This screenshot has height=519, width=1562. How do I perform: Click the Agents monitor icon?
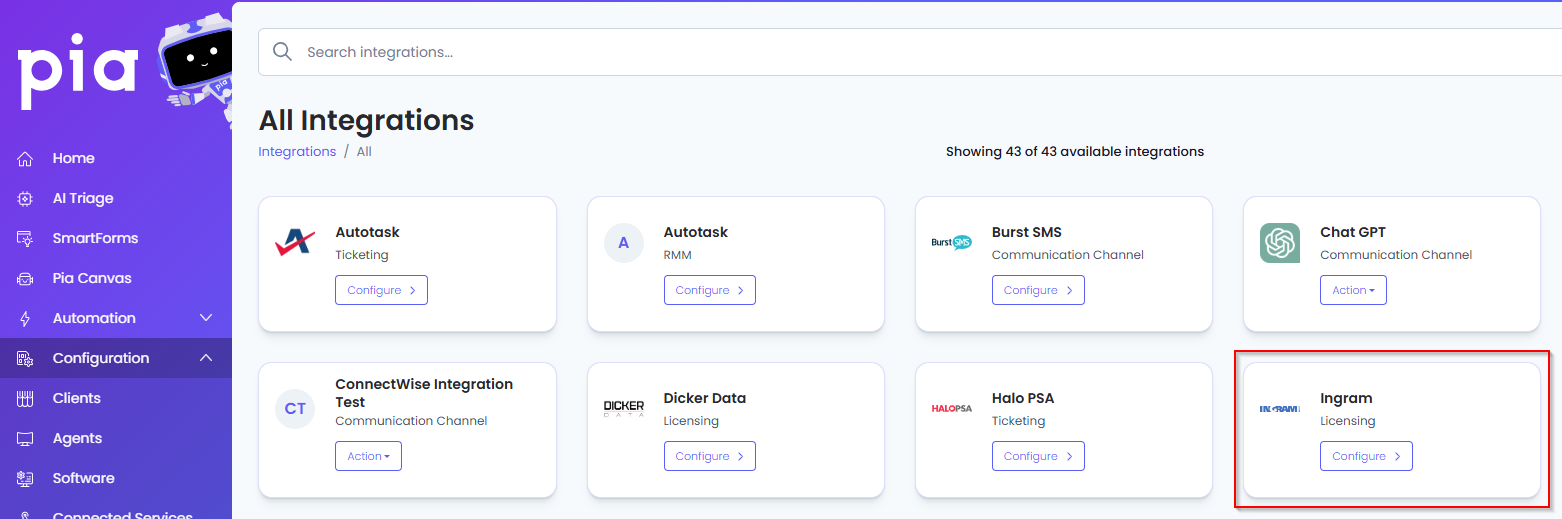26,438
